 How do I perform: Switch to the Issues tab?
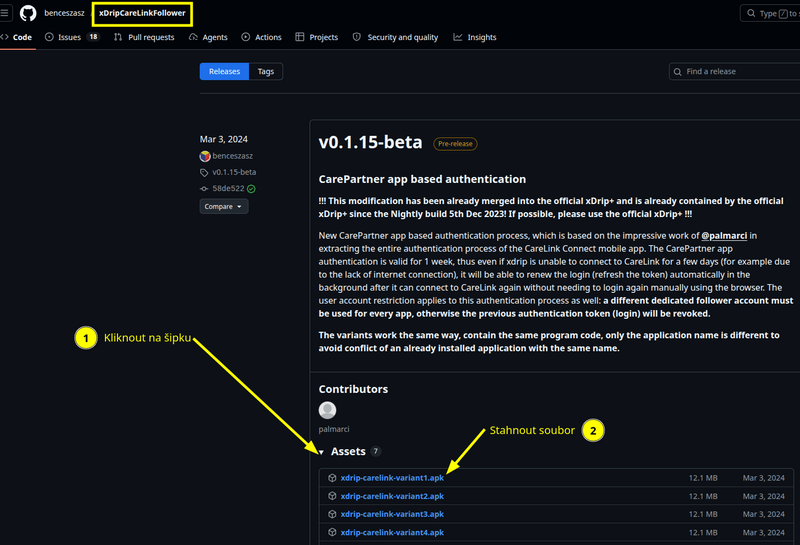click(72, 37)
